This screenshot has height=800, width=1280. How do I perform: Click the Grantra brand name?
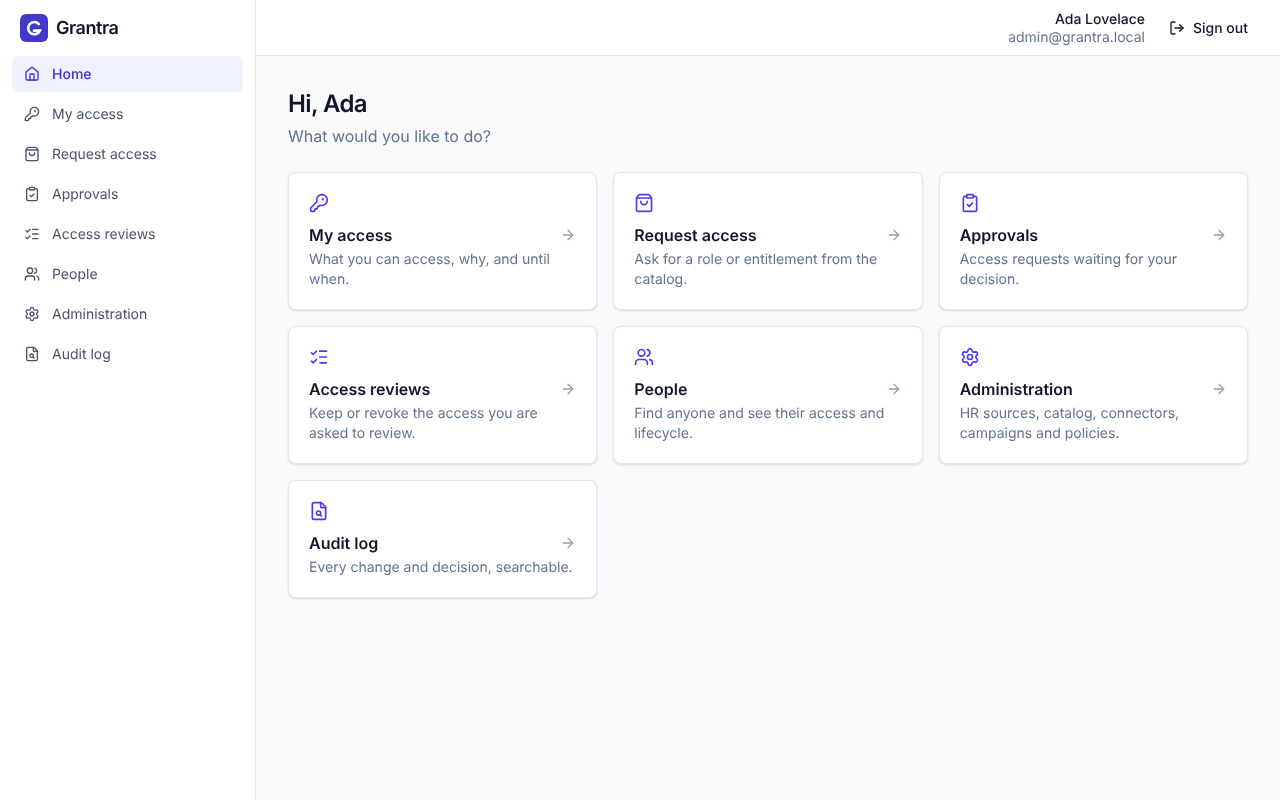87,28
